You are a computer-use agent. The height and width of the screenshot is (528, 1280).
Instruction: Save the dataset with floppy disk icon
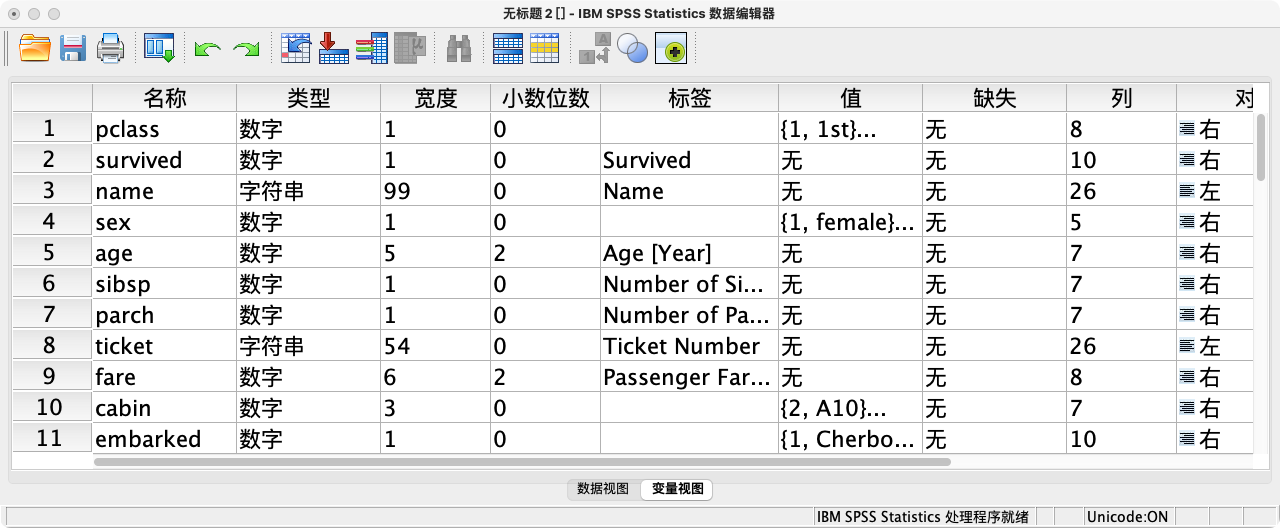coord(73,48)
